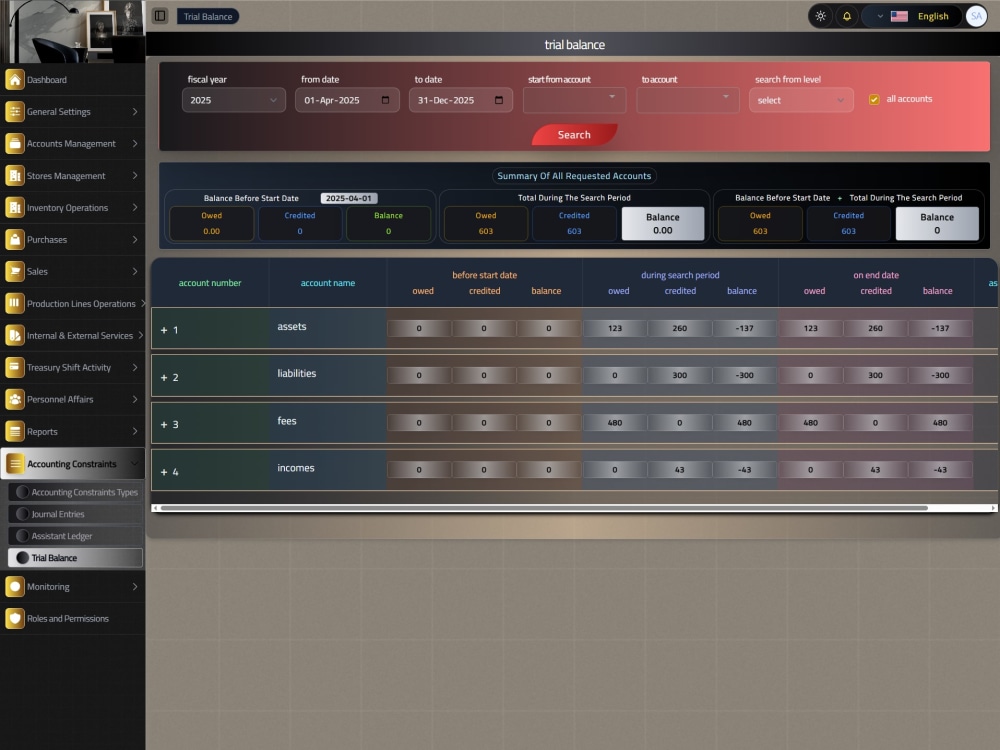Toggle the sidebar panel icon
Viewport: 1000px width, 750px height.
pos(160,16)
